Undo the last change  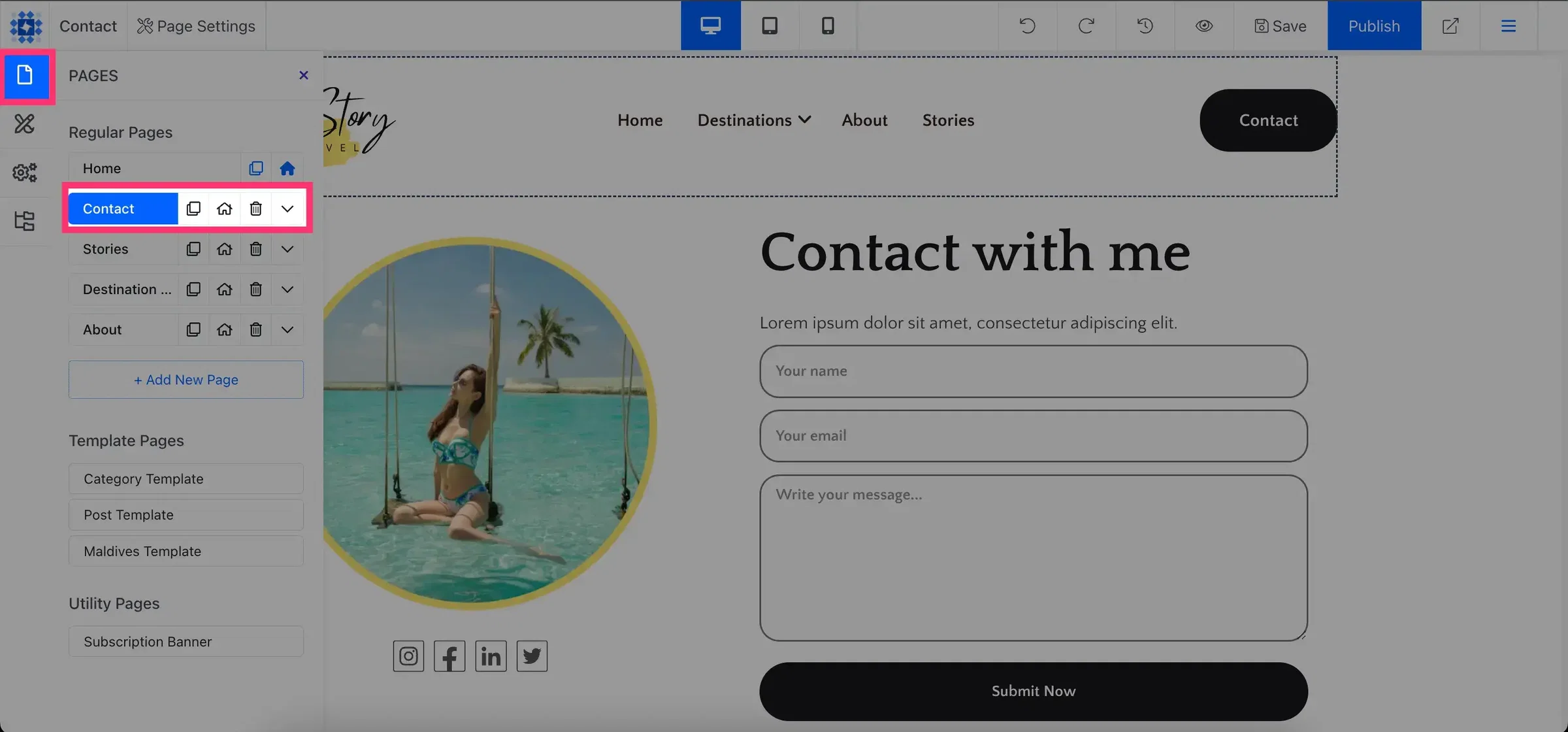(1027, 25)
